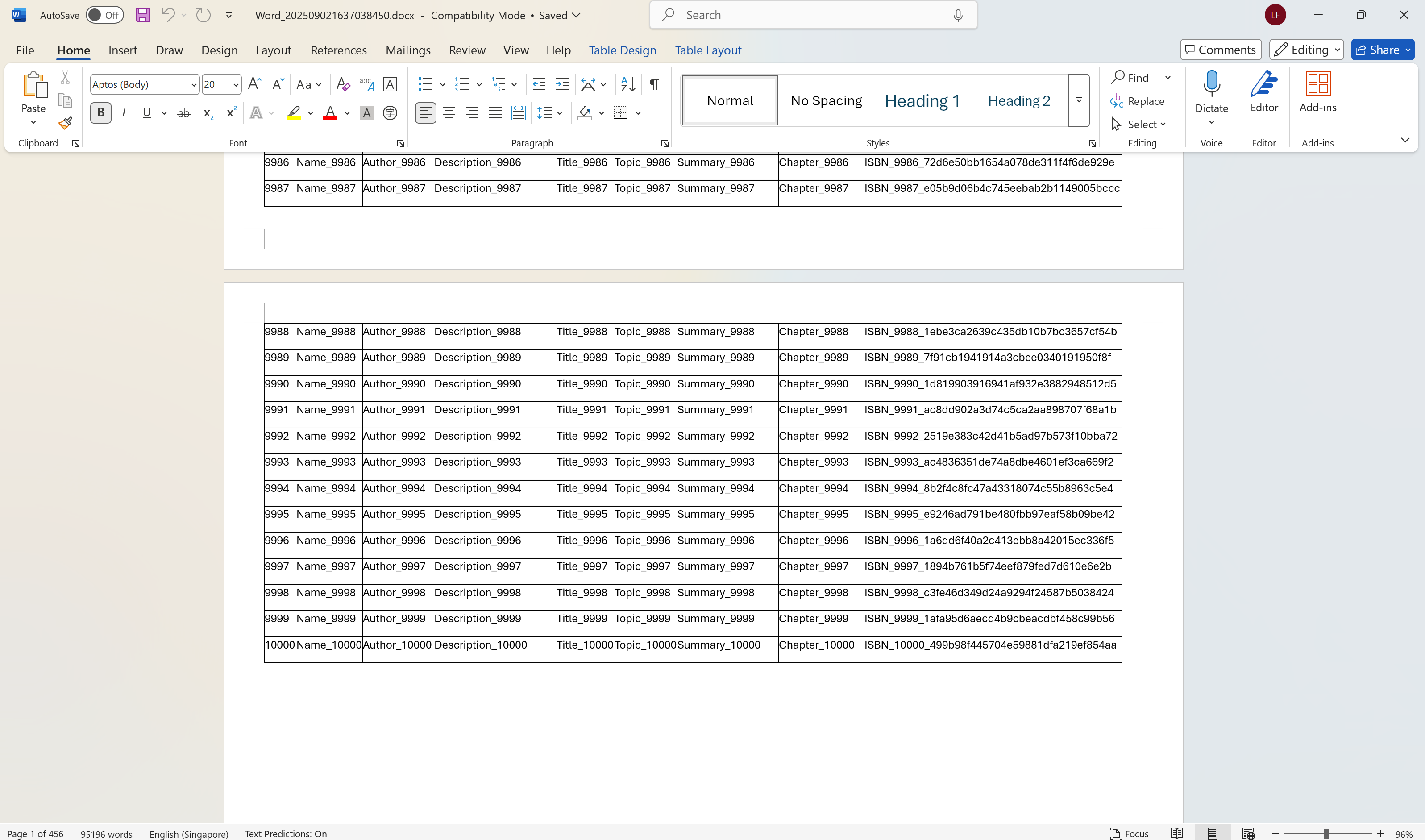Open the References tab
The image size is (1425, 840).
pyautogui.click(x=338, y=50)
